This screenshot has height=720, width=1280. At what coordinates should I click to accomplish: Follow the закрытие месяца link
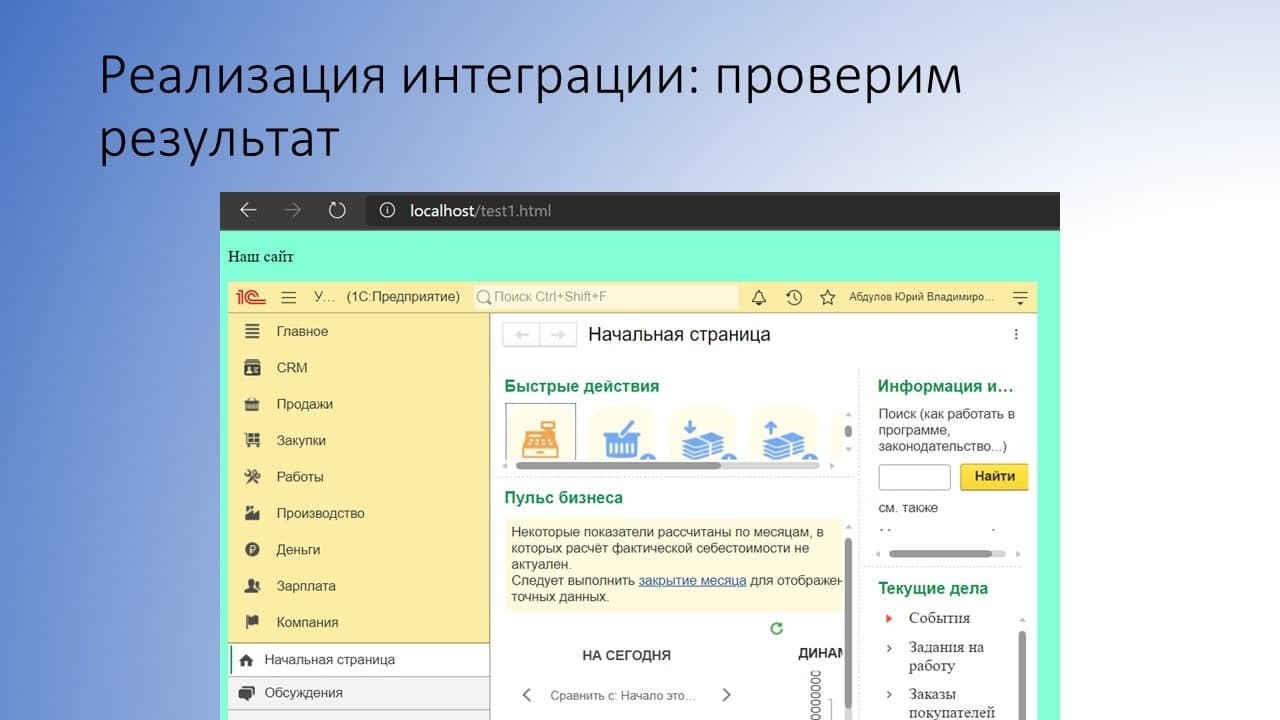(692, 580)
